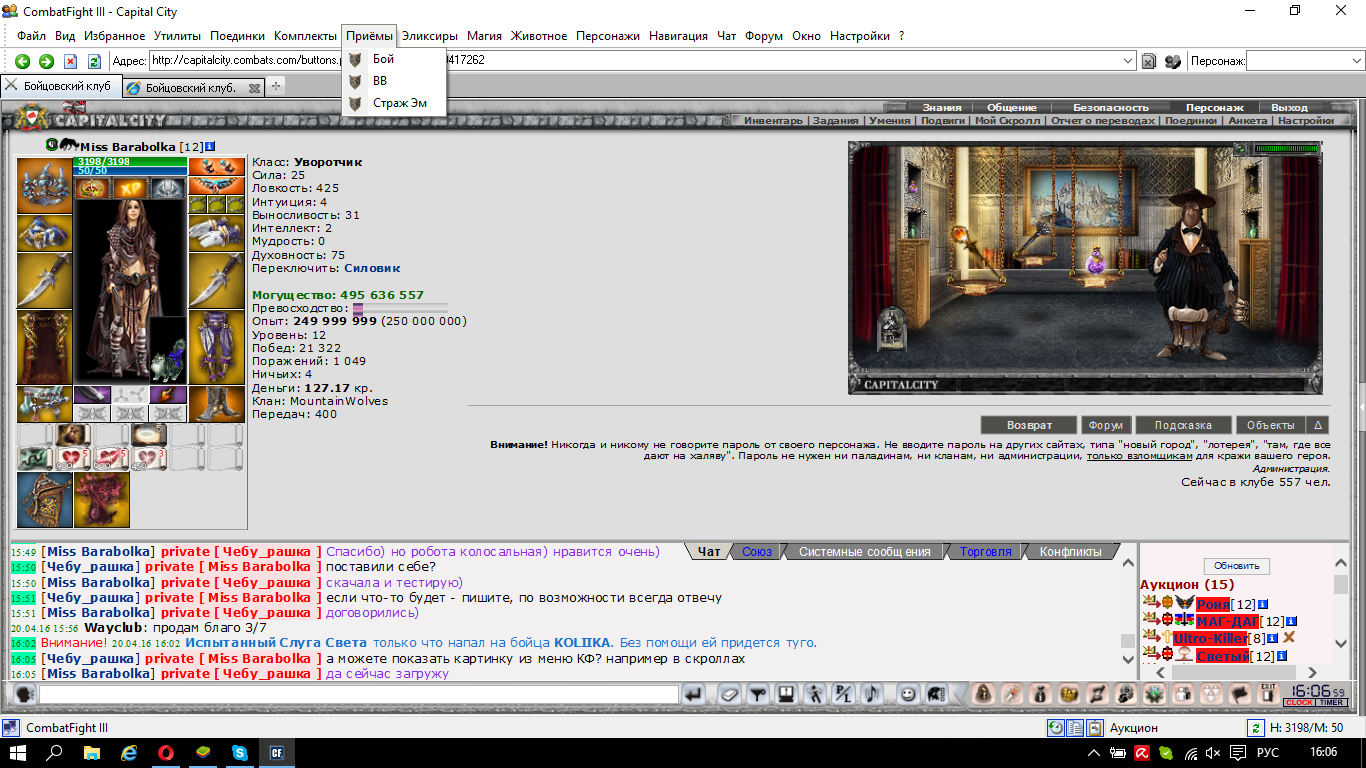1366x768 pixels.
Task: Open the Магия menu
Action: pos(484,36)
